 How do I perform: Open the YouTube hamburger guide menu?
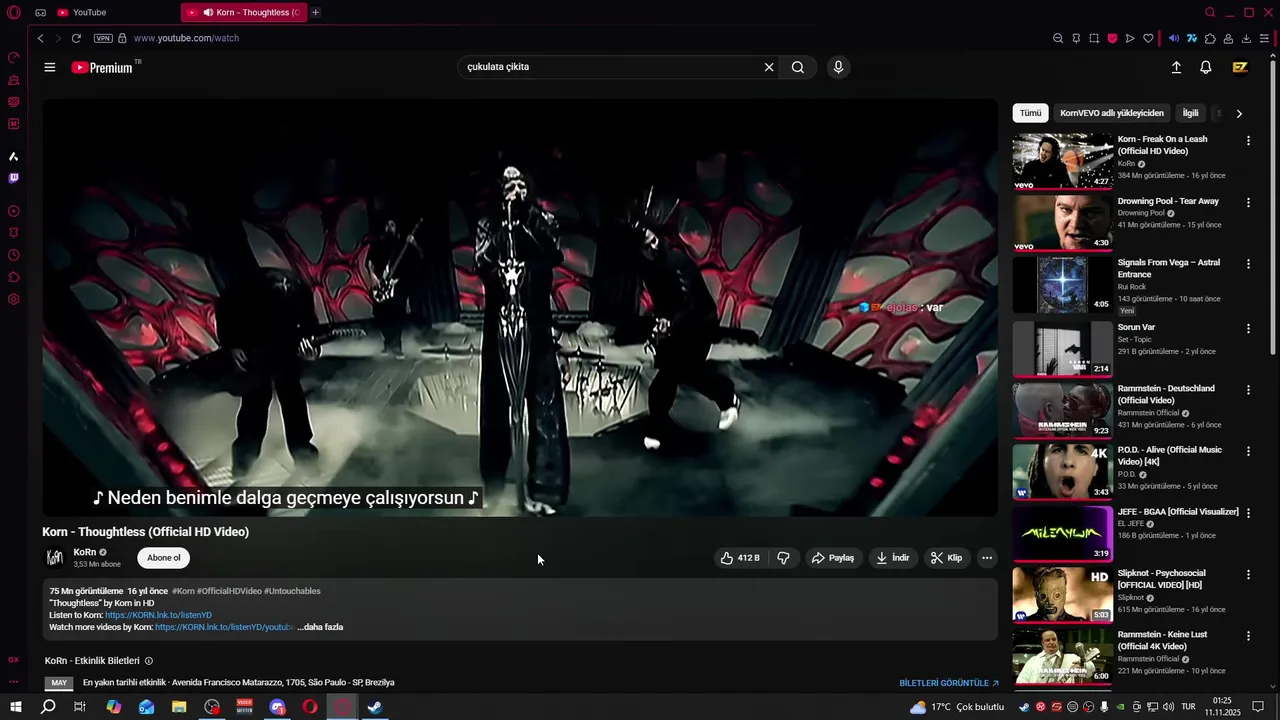[50, 67]
